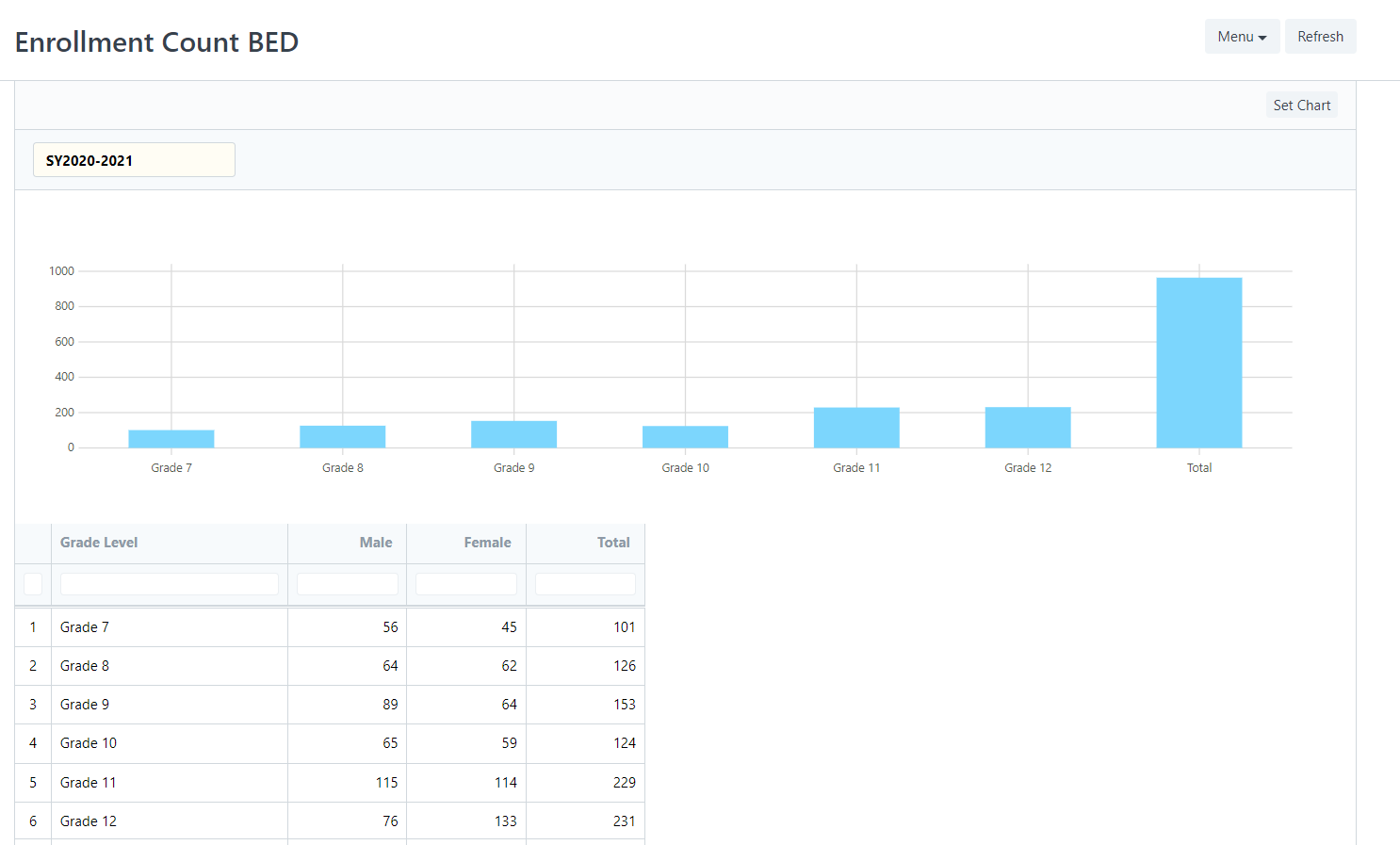
Task: Sort table by the Total column
Action: [613, 543]
